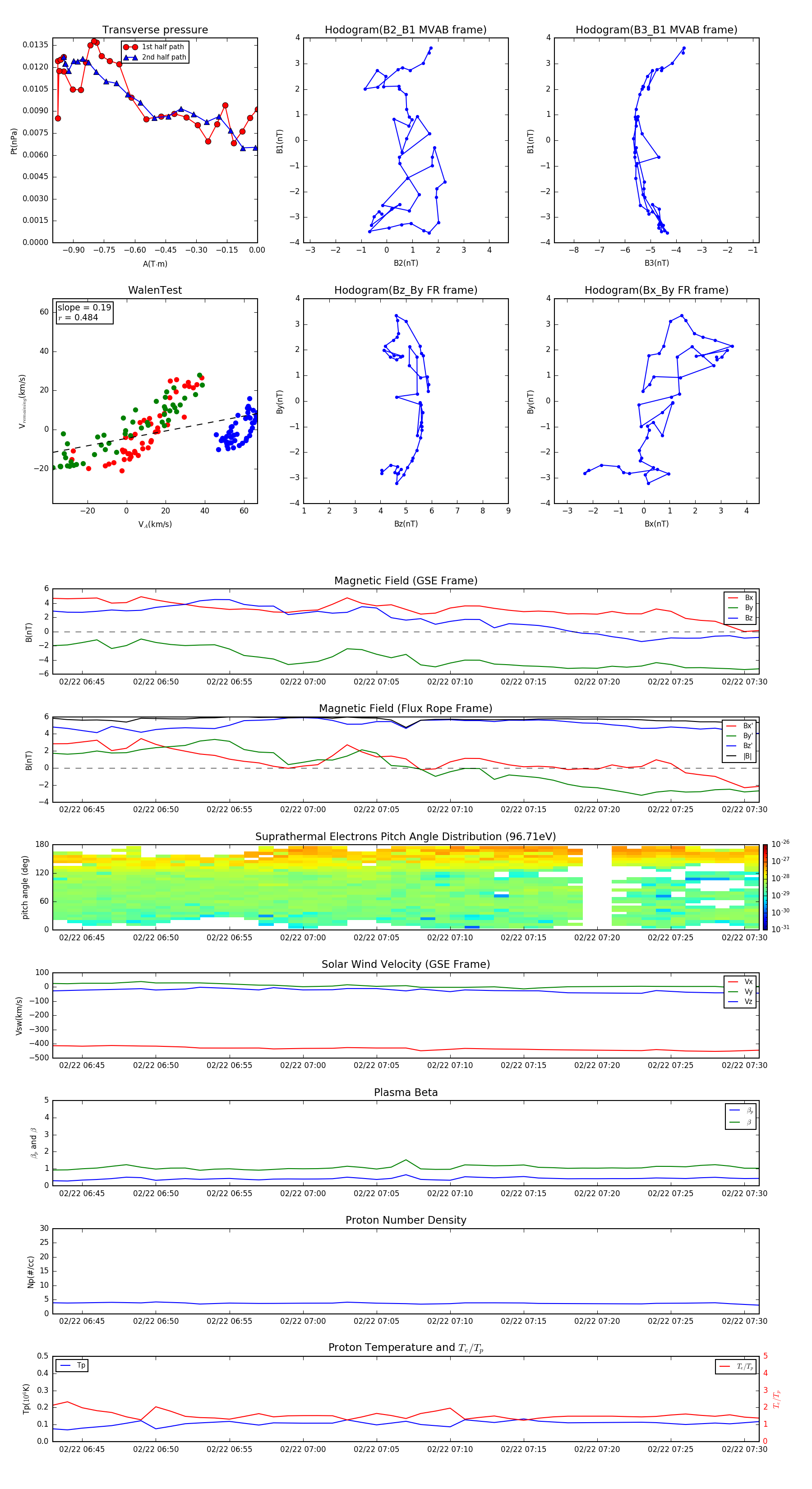Click the "By'" legend entry in flux rope plot

pyautogui.click(x=740, y=736)
